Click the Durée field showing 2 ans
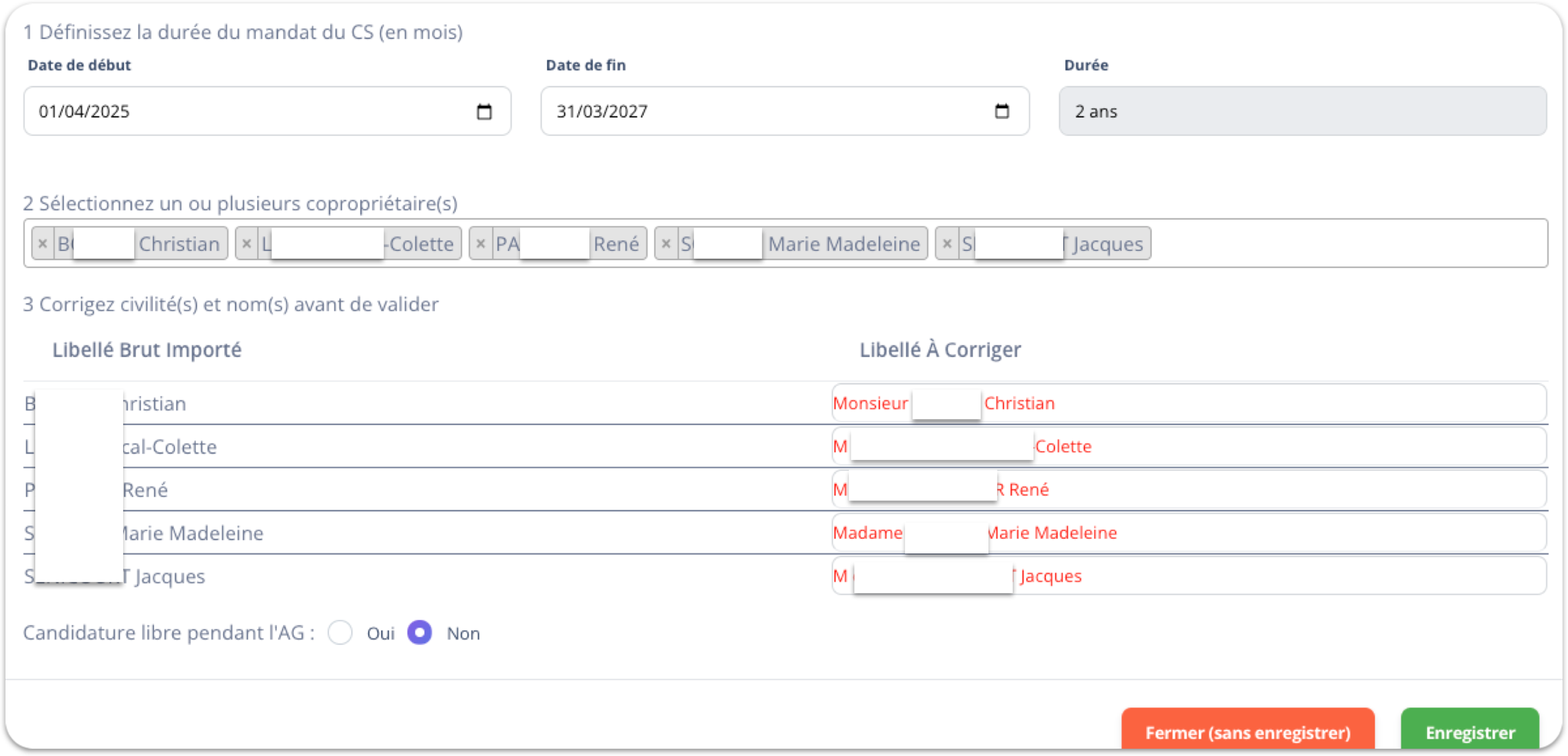1568x756 pixels. pyautogui.click(x=1302, y=111)
